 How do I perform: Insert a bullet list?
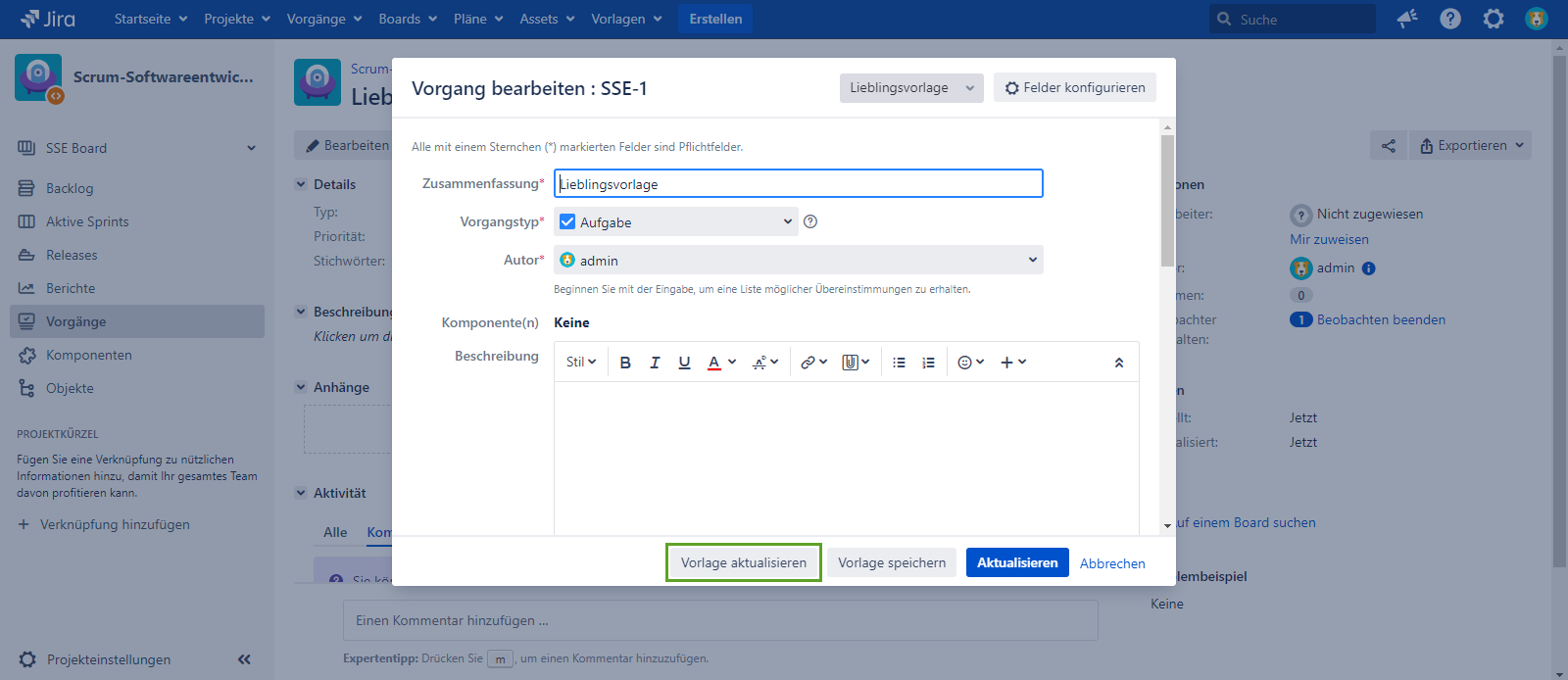(899, 363)
